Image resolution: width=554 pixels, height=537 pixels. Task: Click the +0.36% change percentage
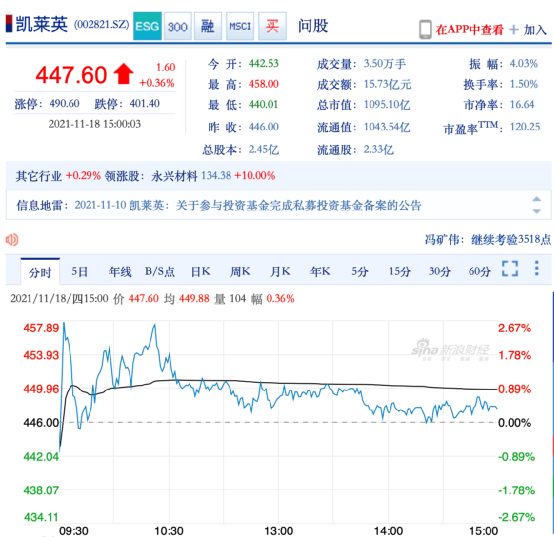157,83
